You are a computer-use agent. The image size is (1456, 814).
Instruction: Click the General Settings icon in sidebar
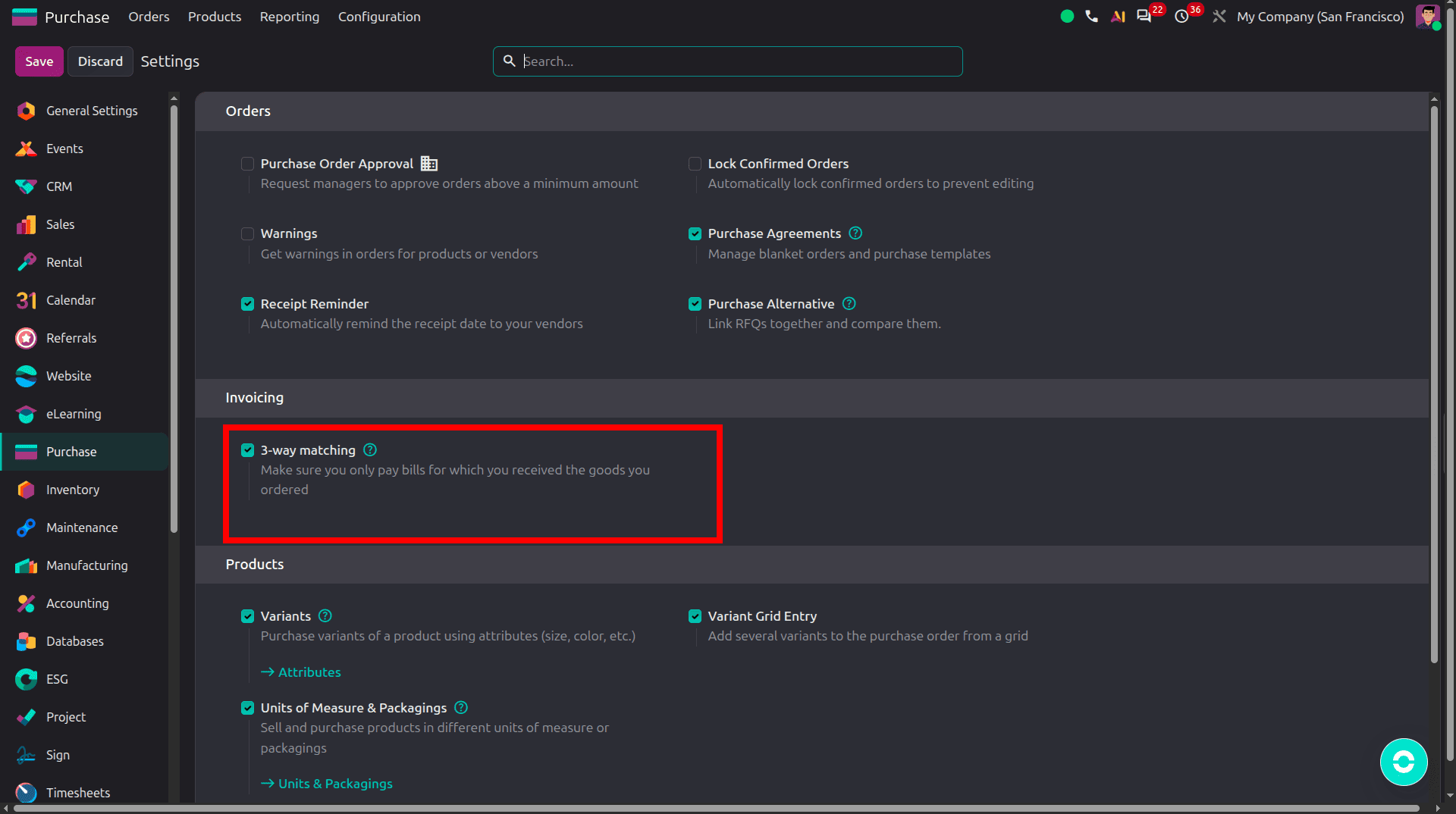click(26, 111)
